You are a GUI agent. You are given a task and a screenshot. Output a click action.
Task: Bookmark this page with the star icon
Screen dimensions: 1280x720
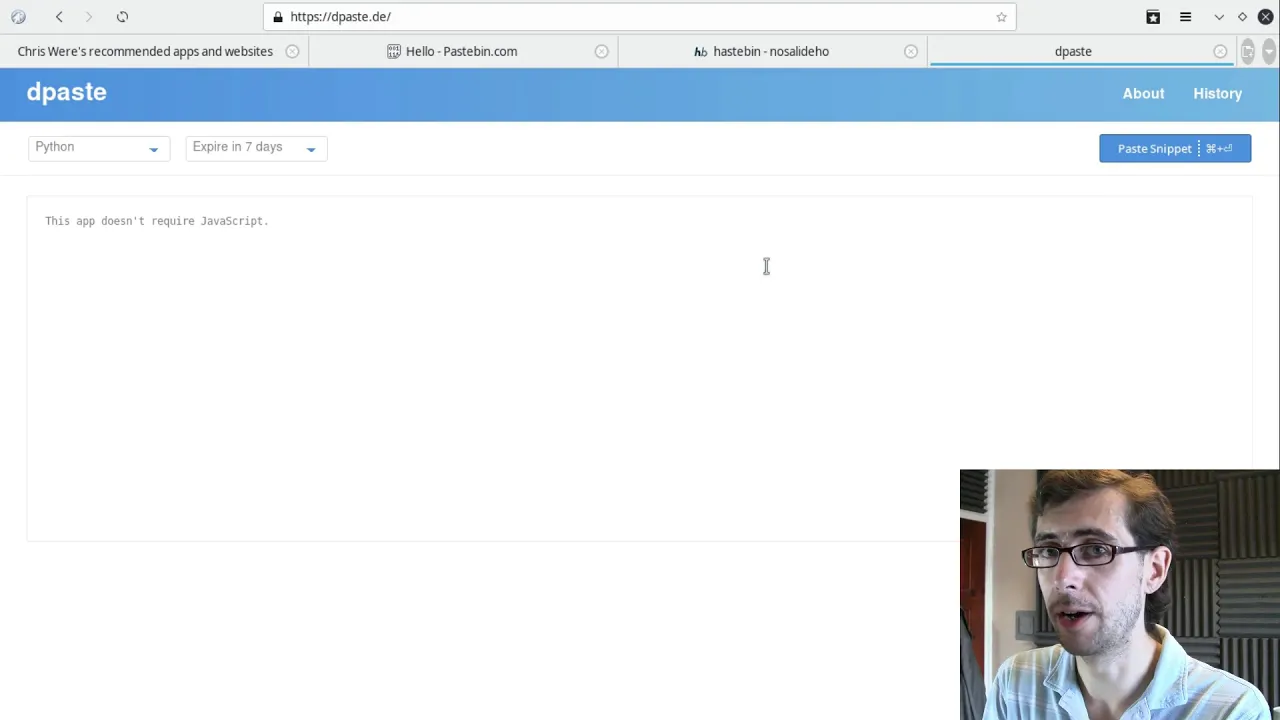click(x=1001, y=17)
